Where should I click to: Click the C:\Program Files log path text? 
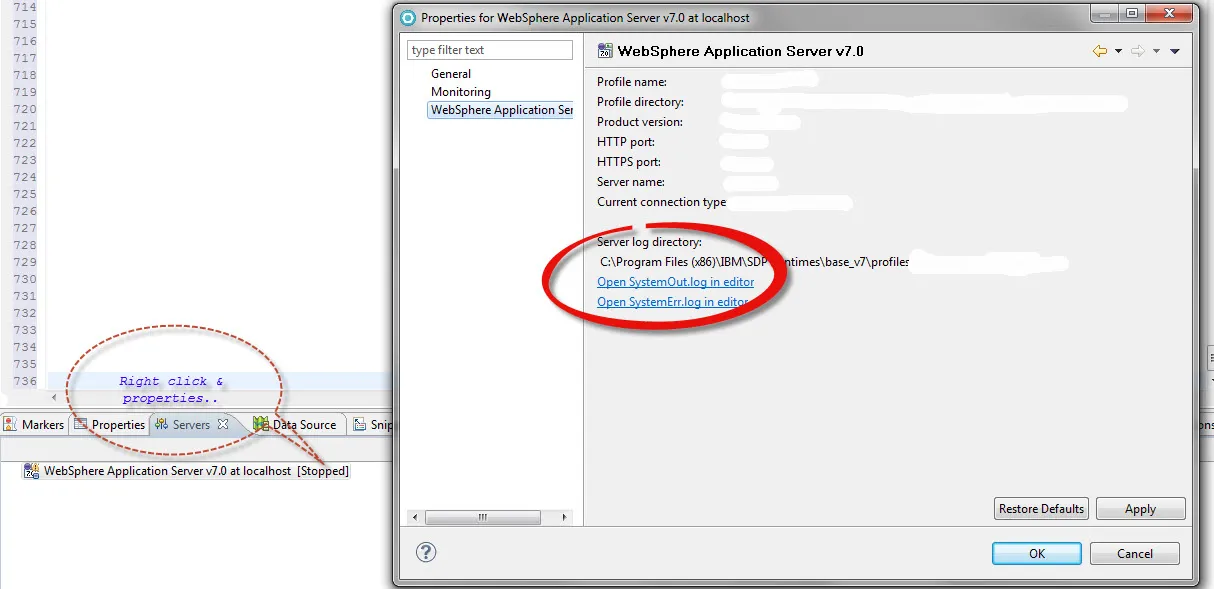pos(755,262)
